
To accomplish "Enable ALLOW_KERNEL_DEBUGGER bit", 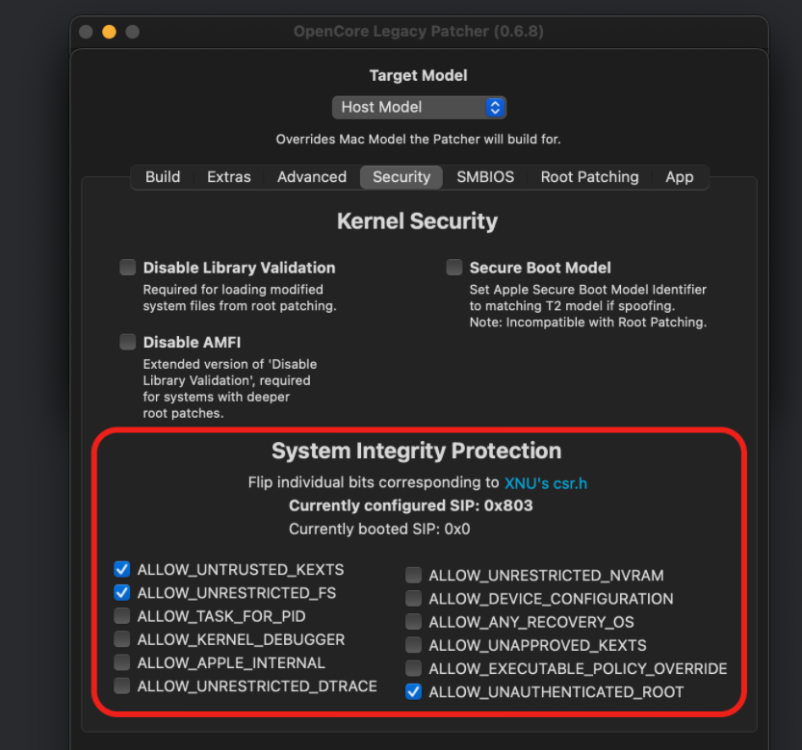I will (x=122, y=639).
